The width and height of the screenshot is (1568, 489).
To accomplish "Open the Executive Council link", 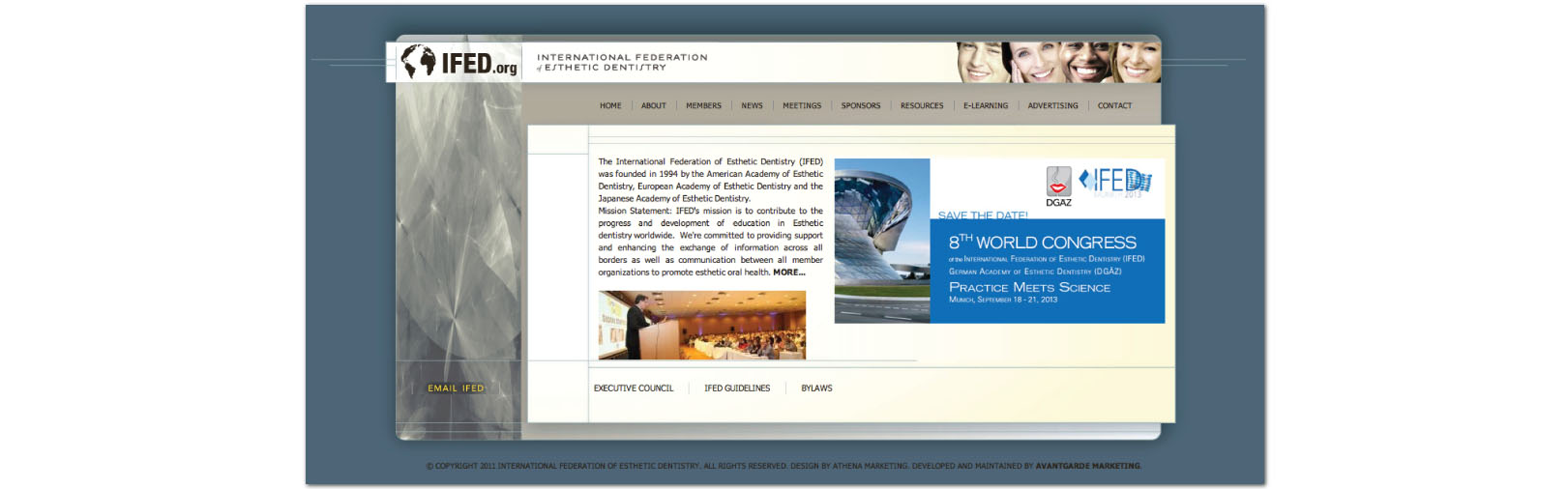I will [634, 388].
